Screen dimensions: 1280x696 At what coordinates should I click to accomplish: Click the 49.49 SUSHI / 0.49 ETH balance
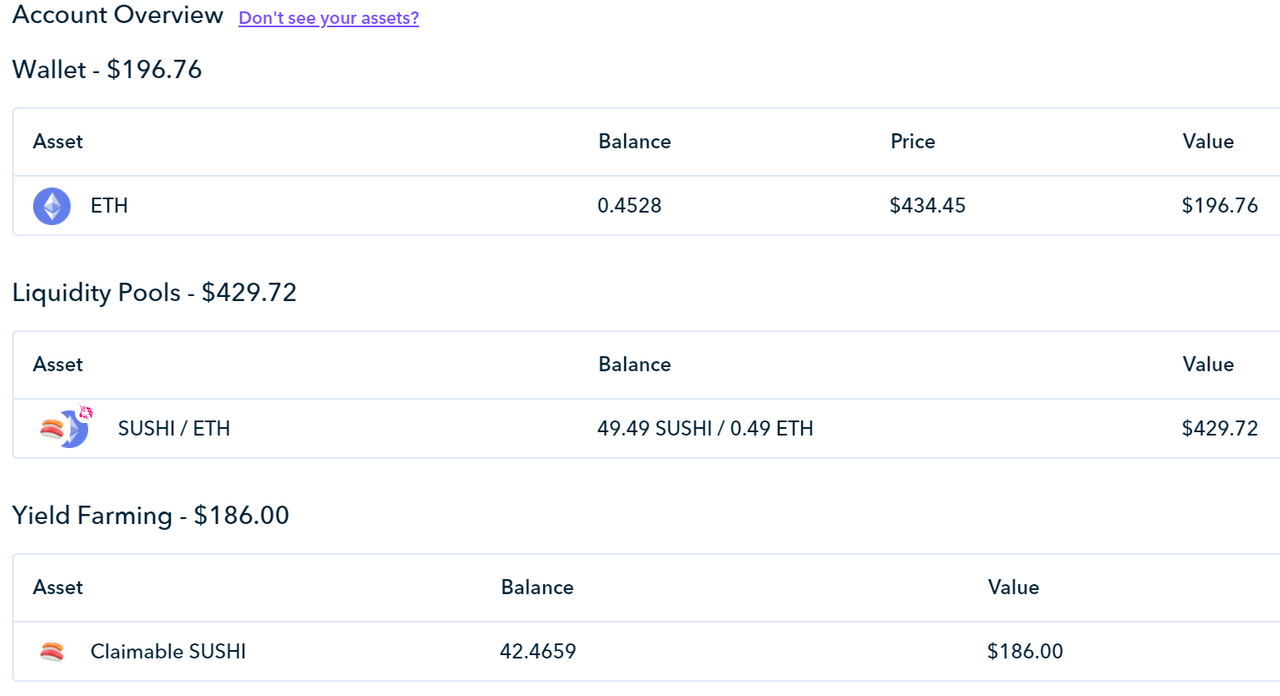point(705,429)
